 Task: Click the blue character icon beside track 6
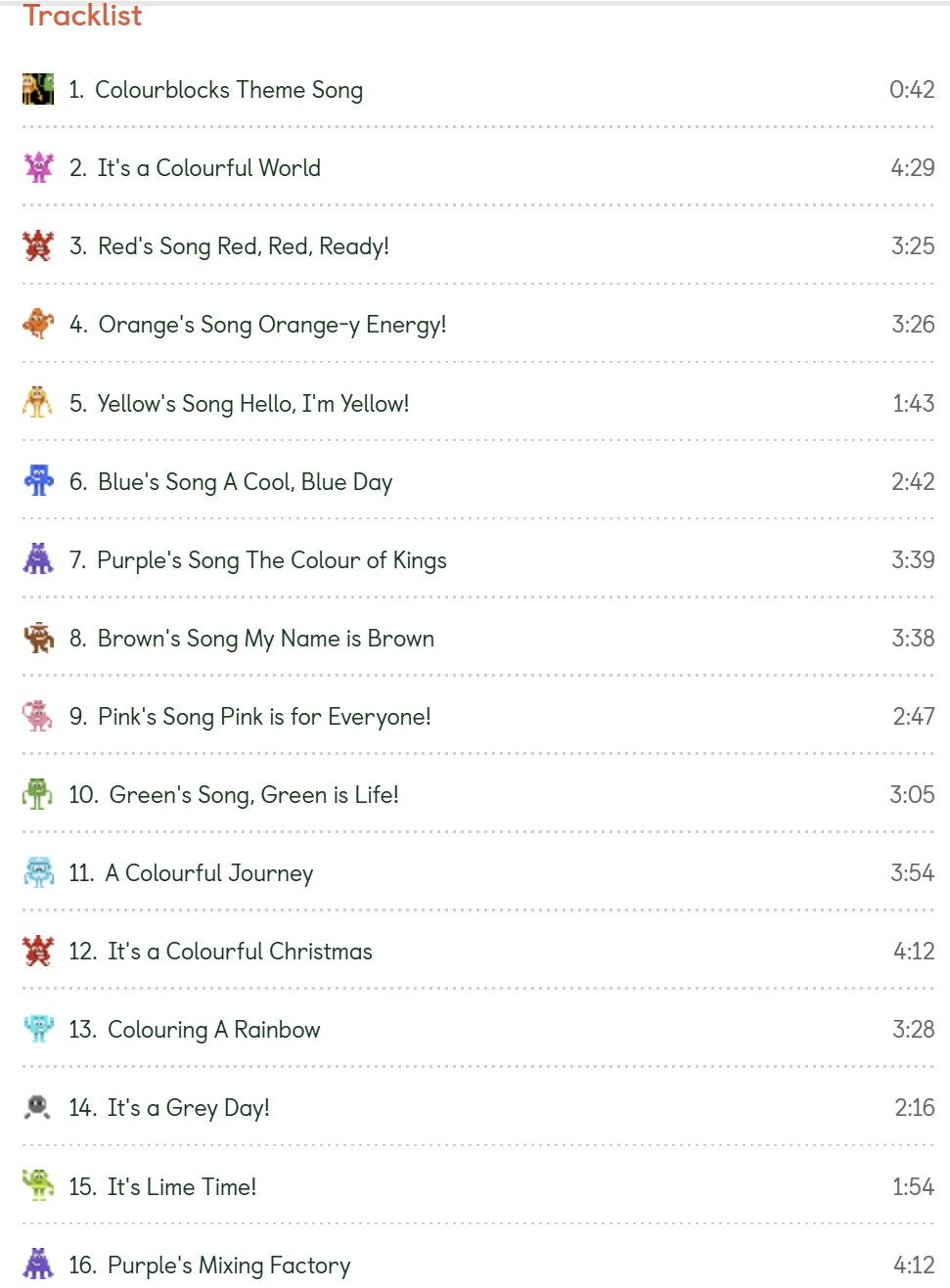[38, 480]
